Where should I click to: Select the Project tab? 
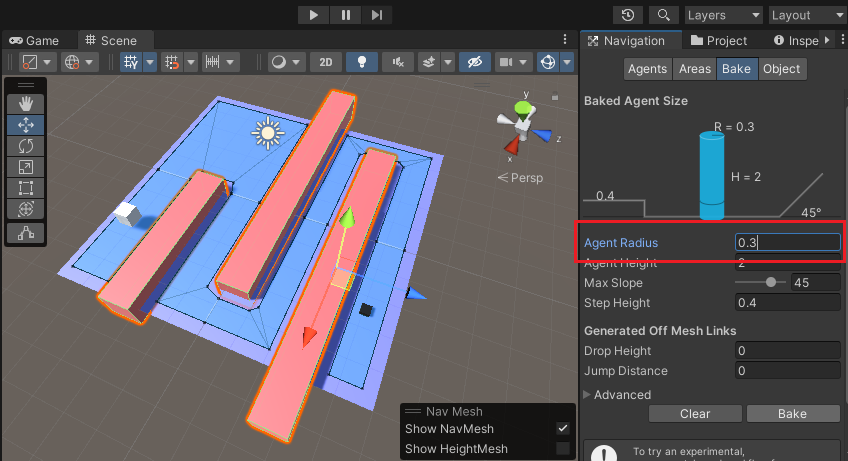coord(719,41)
